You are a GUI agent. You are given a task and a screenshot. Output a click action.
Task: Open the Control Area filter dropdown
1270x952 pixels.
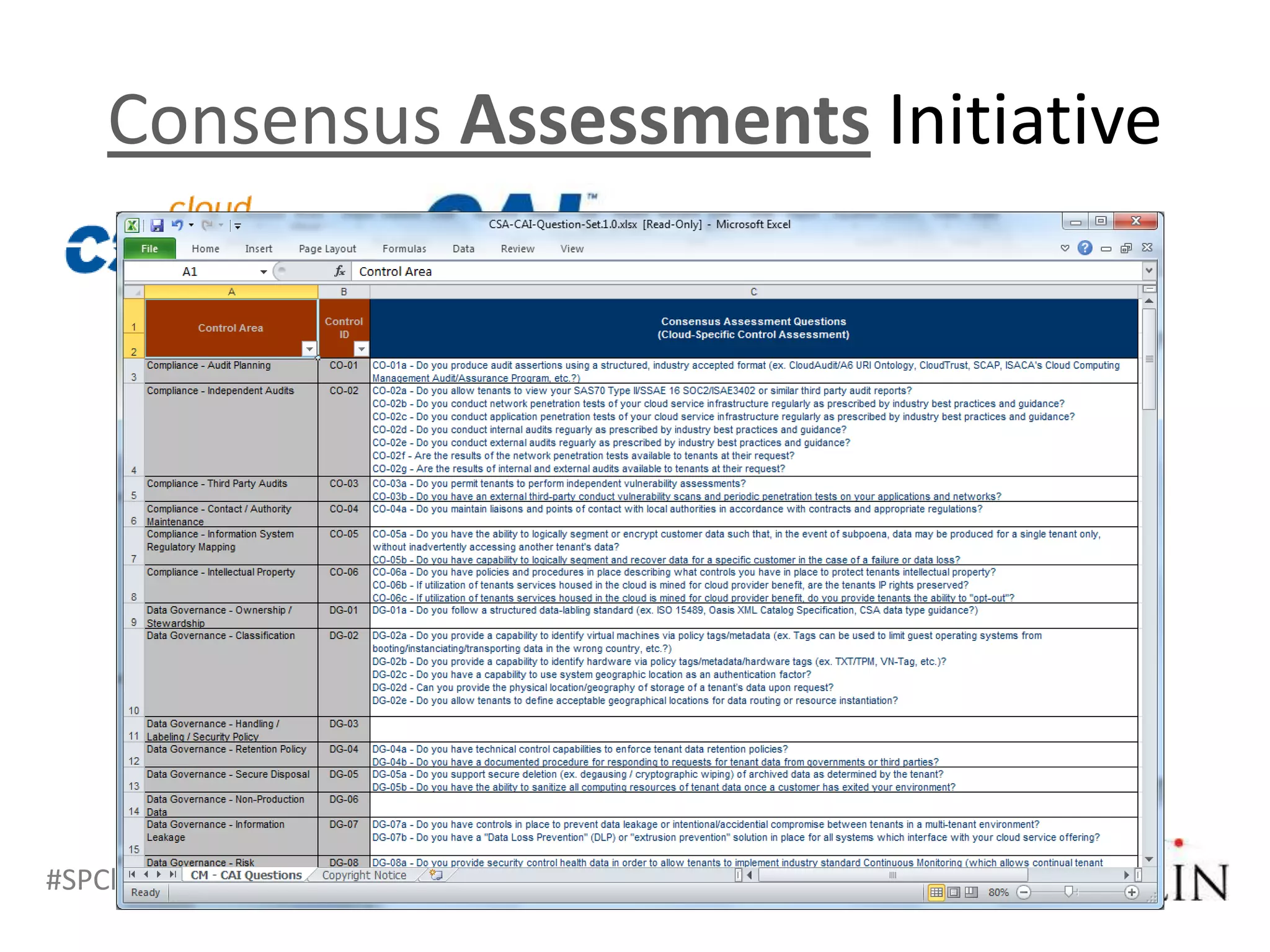309,349
